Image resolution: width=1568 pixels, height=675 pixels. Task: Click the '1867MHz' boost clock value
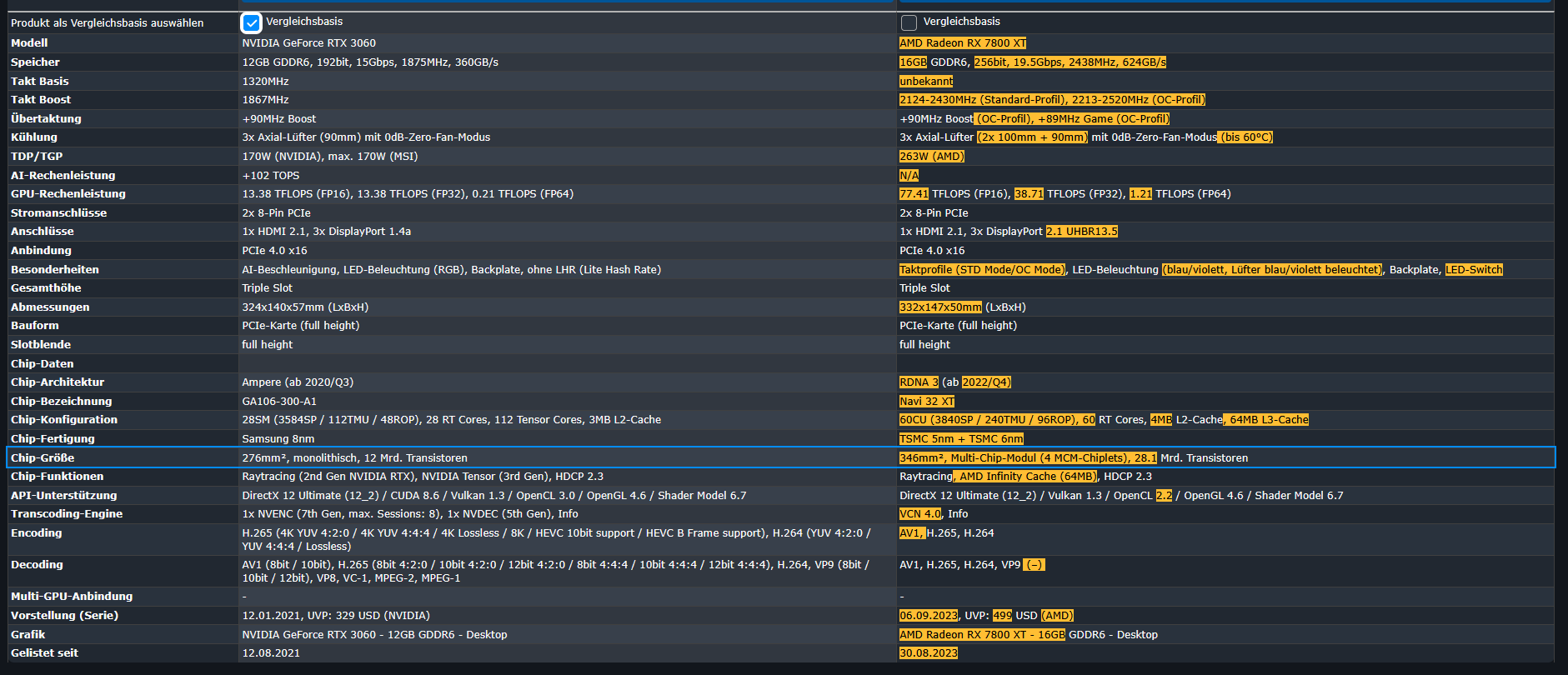click(x=265, y=100)
